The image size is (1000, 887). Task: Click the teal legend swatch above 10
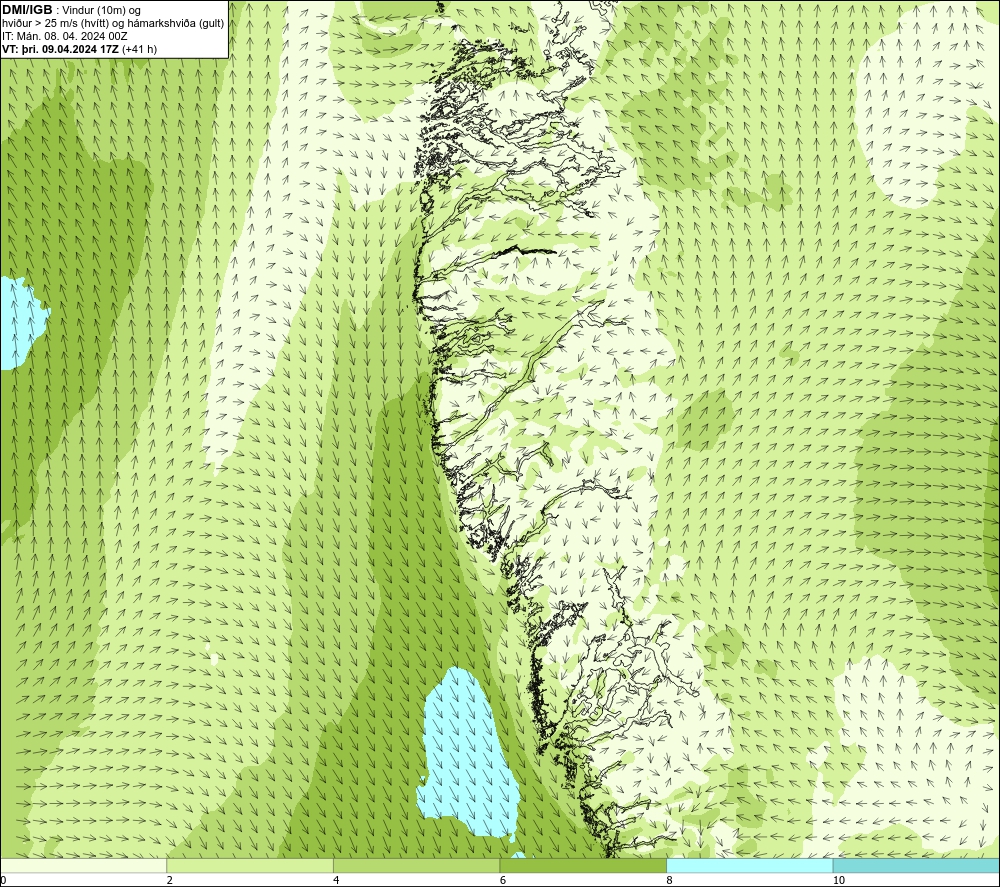coord(916,865)
